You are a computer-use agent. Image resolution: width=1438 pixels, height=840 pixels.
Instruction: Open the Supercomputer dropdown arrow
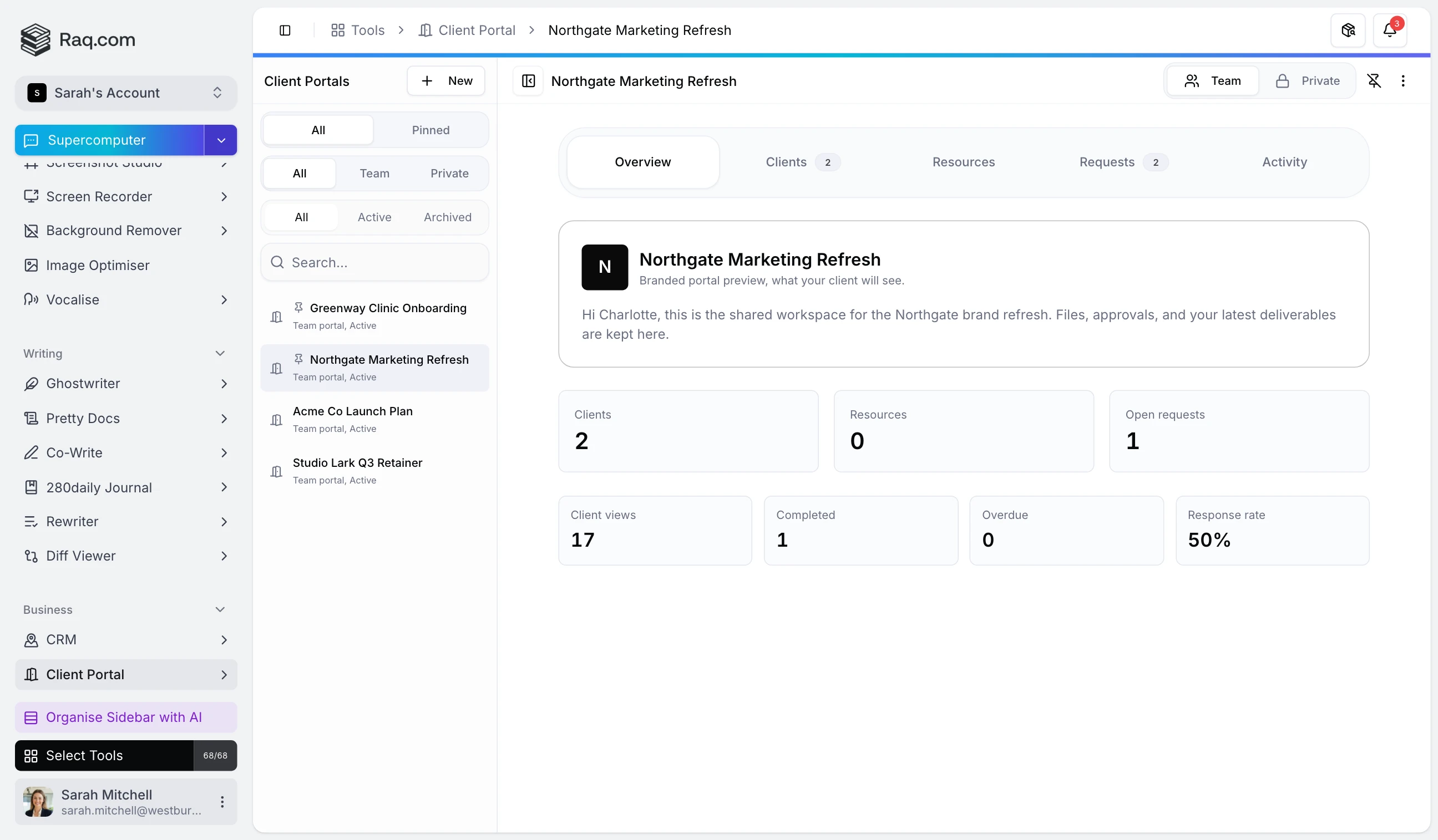[x=221, y=140]
